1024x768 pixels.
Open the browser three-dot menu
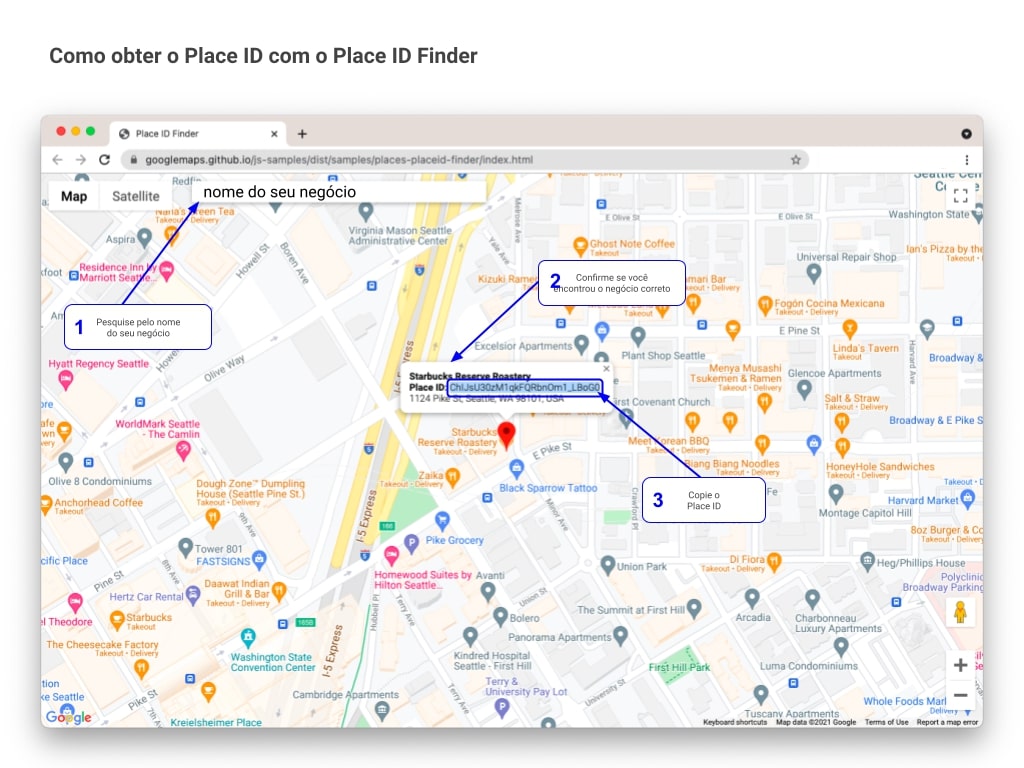[x=967, y=159]
